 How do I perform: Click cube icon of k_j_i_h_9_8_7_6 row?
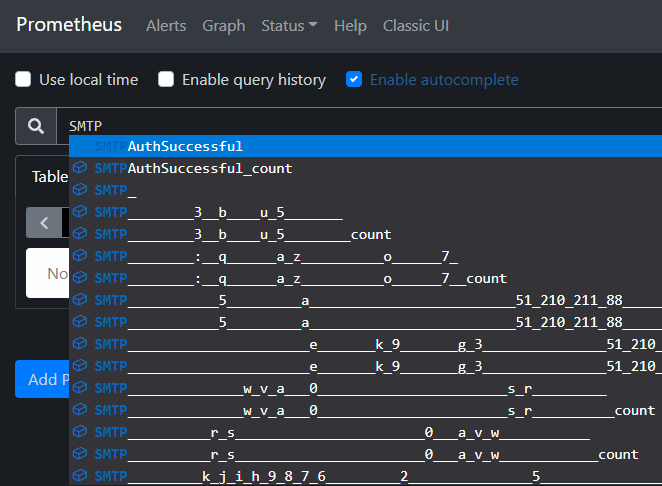coord(80,475)
